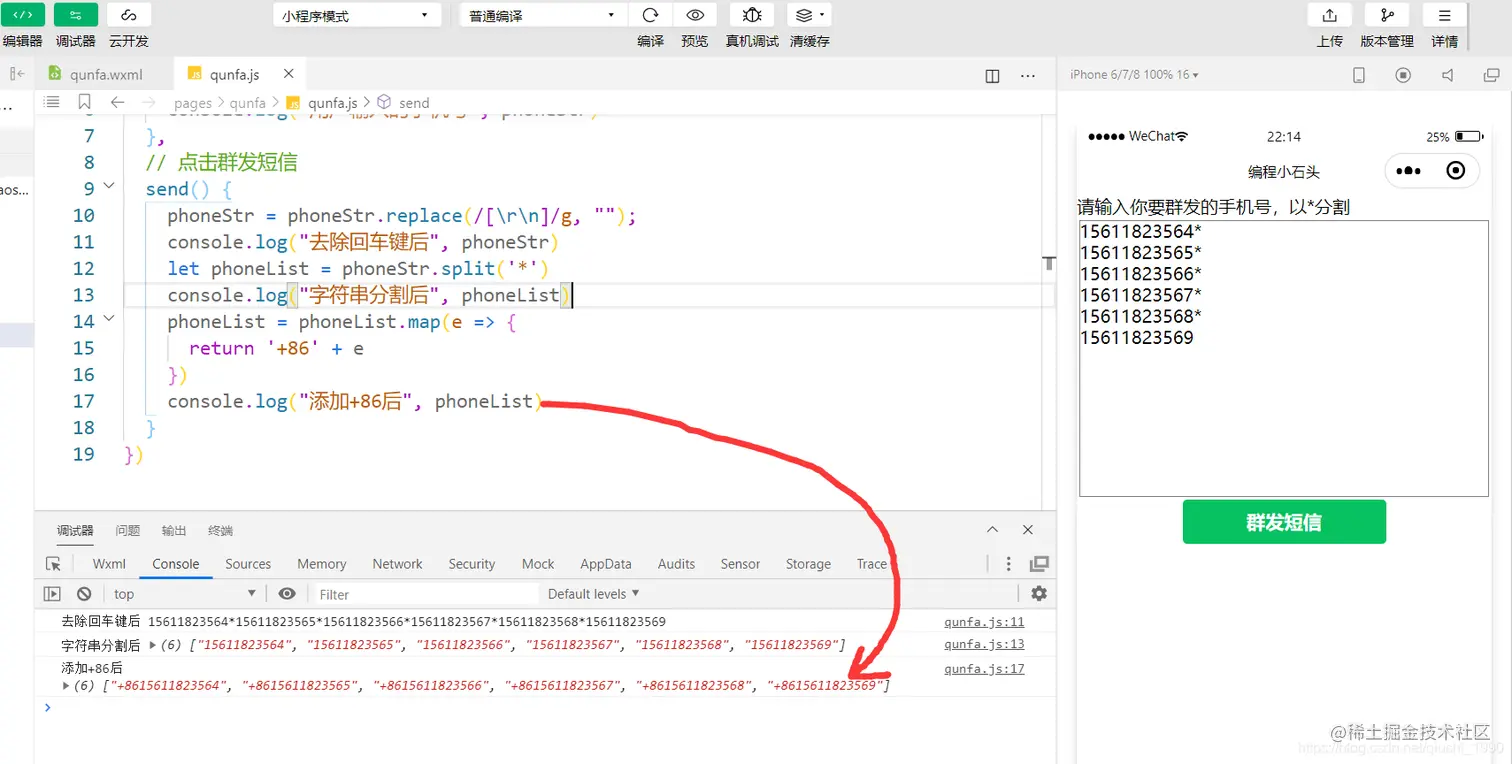
Task: Switch to the 调试器 panel tab
Action: coord(75,531)
